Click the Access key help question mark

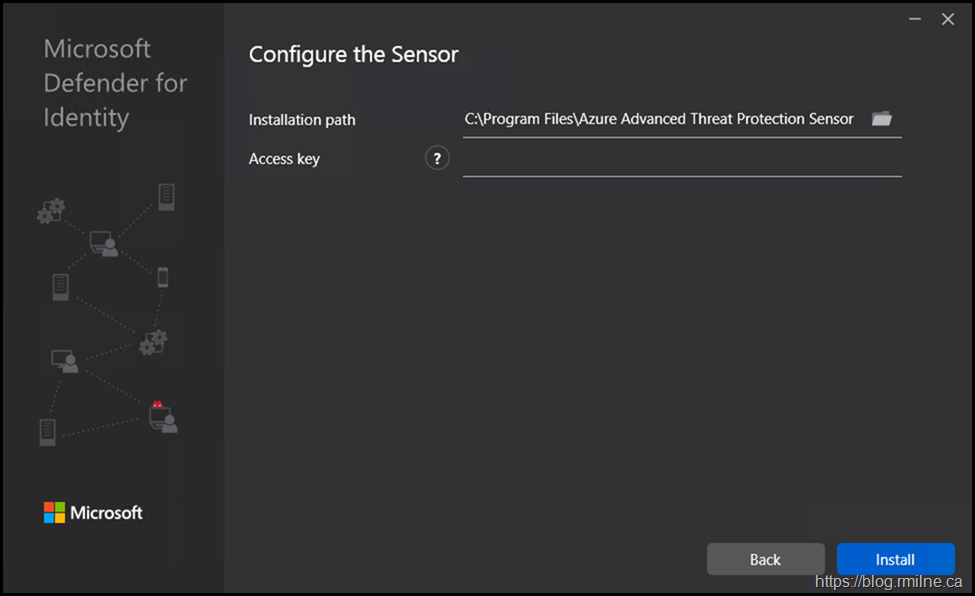coord(437,158)
